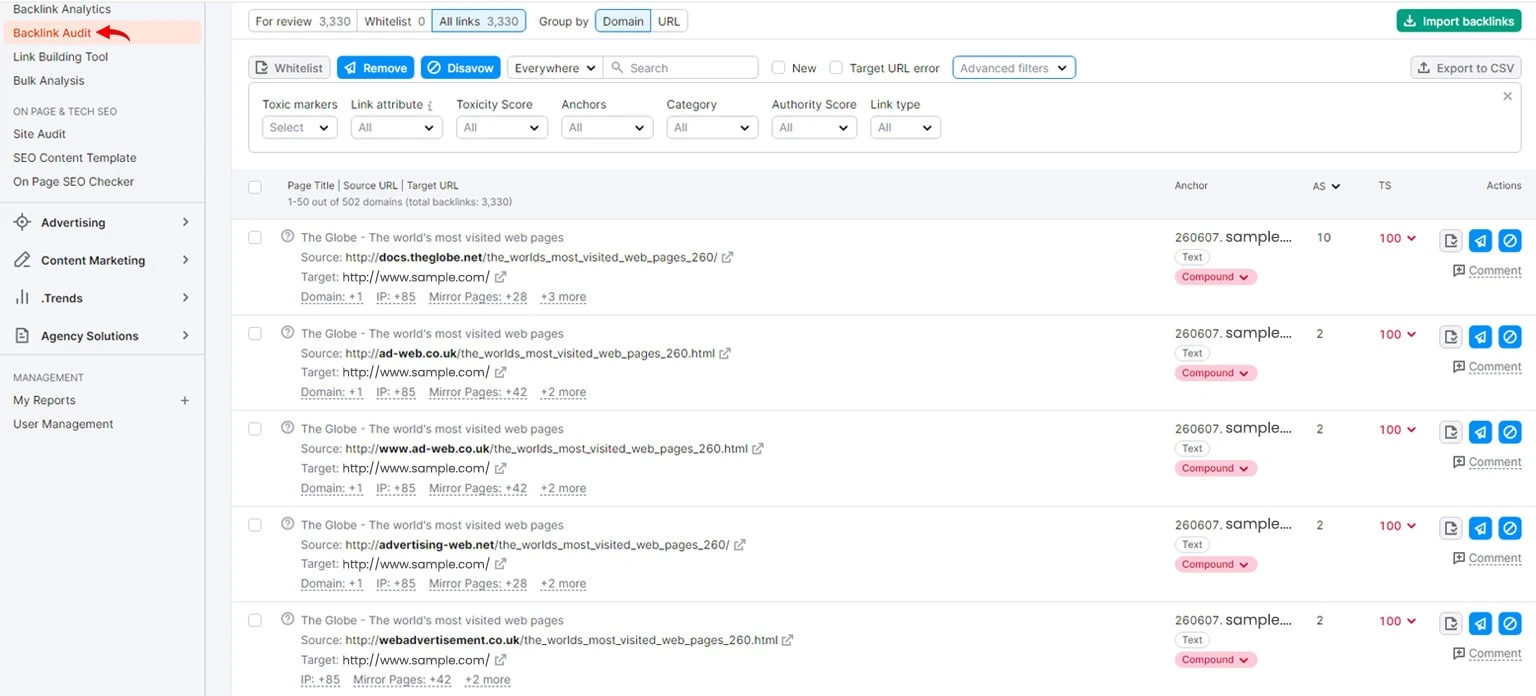Remove icon in www.ad-web.co.uk row actions
The image size is (1536, 696).
[x=1481, y=432]
